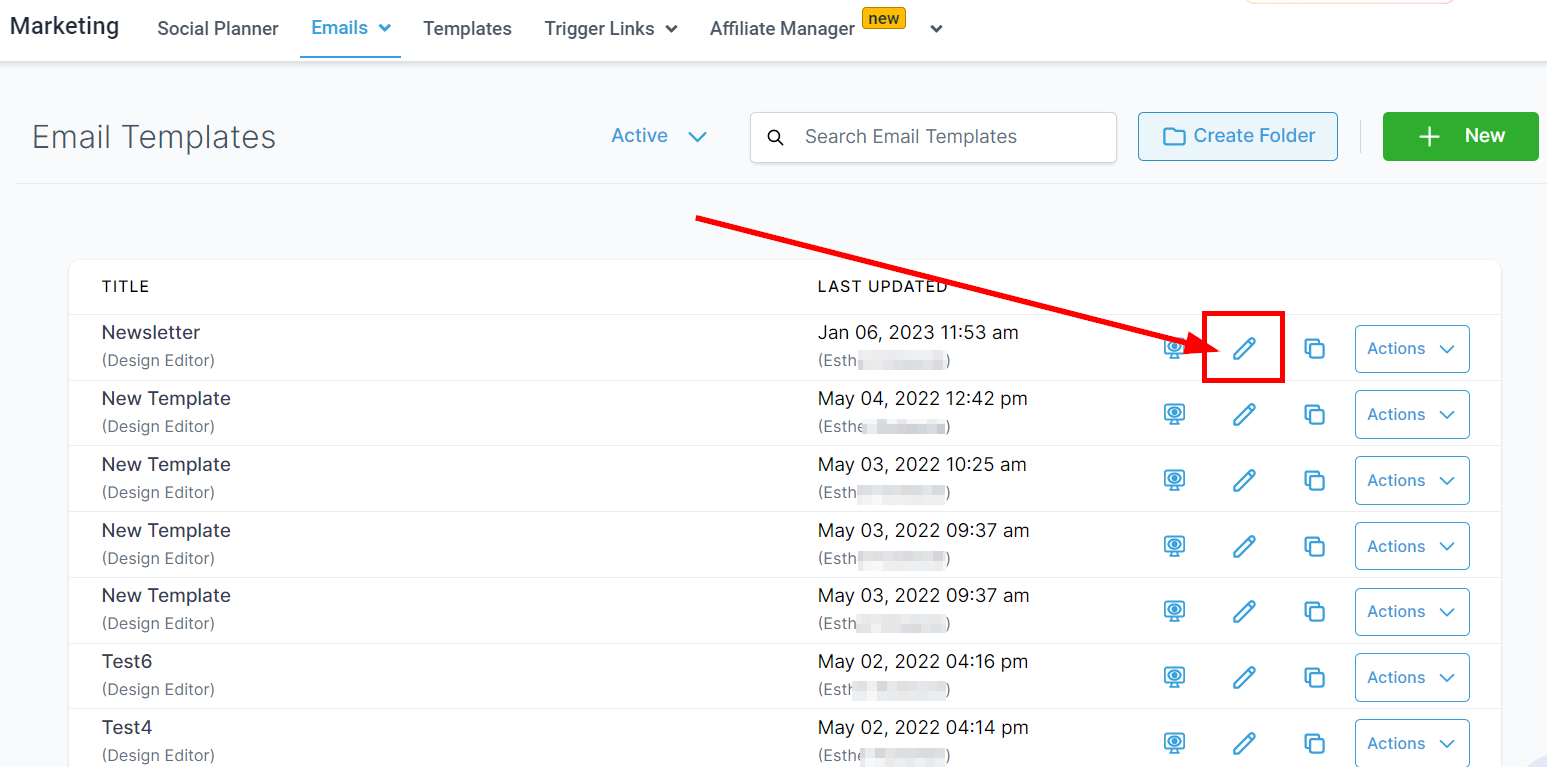Click the edit pencil for Test6
Screen dimensions: 1547x767
point(1243,677)
